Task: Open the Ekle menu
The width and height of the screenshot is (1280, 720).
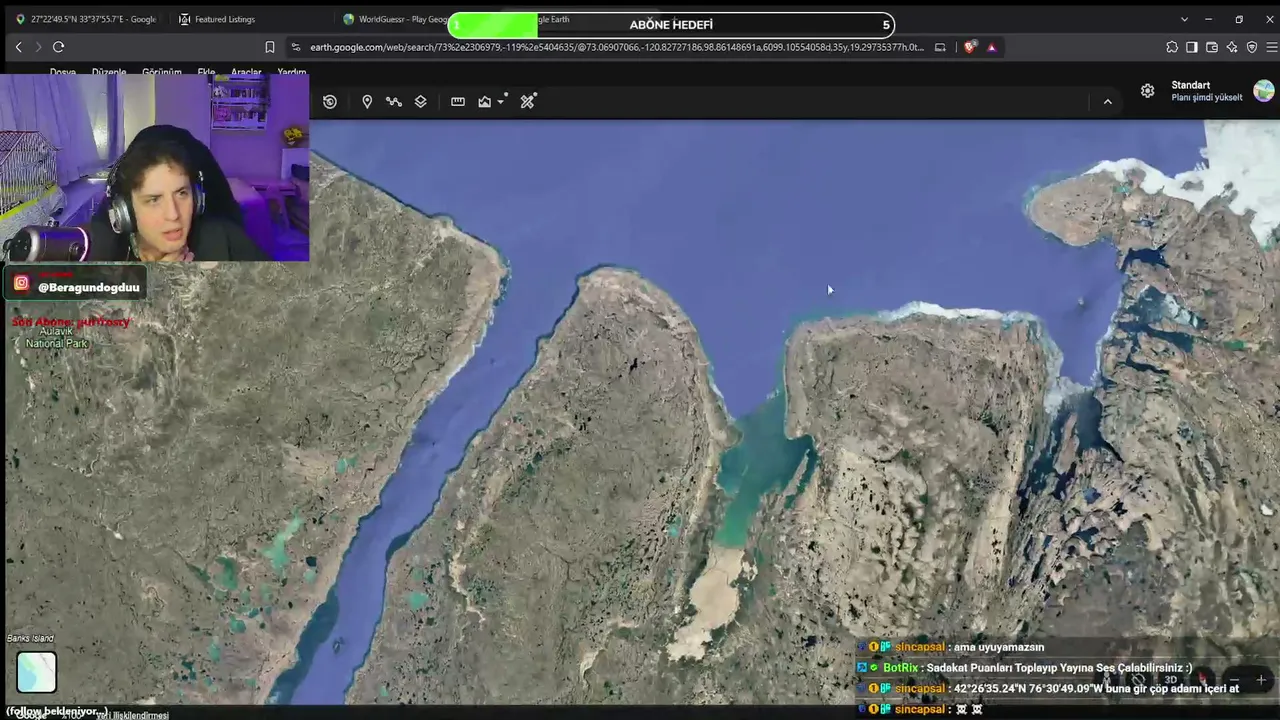Action: (206, 73)
